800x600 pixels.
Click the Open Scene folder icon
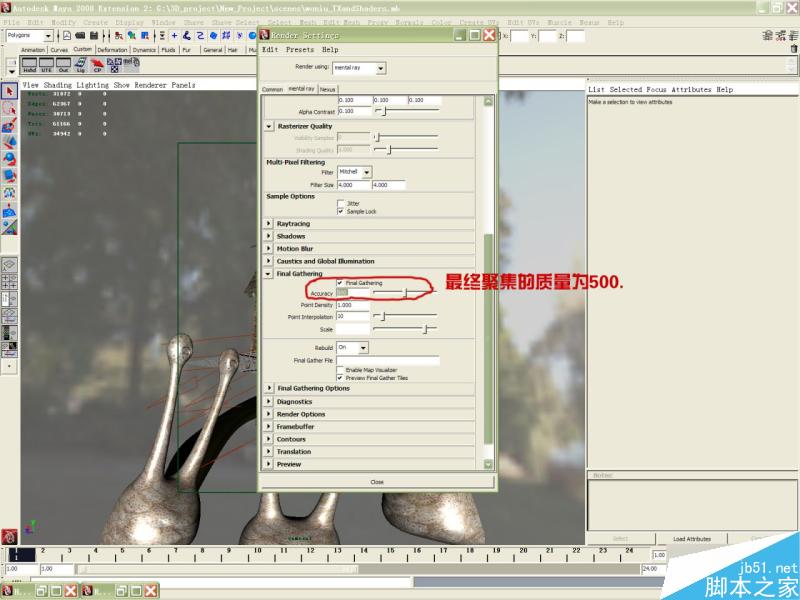click(x=80, y=36)
